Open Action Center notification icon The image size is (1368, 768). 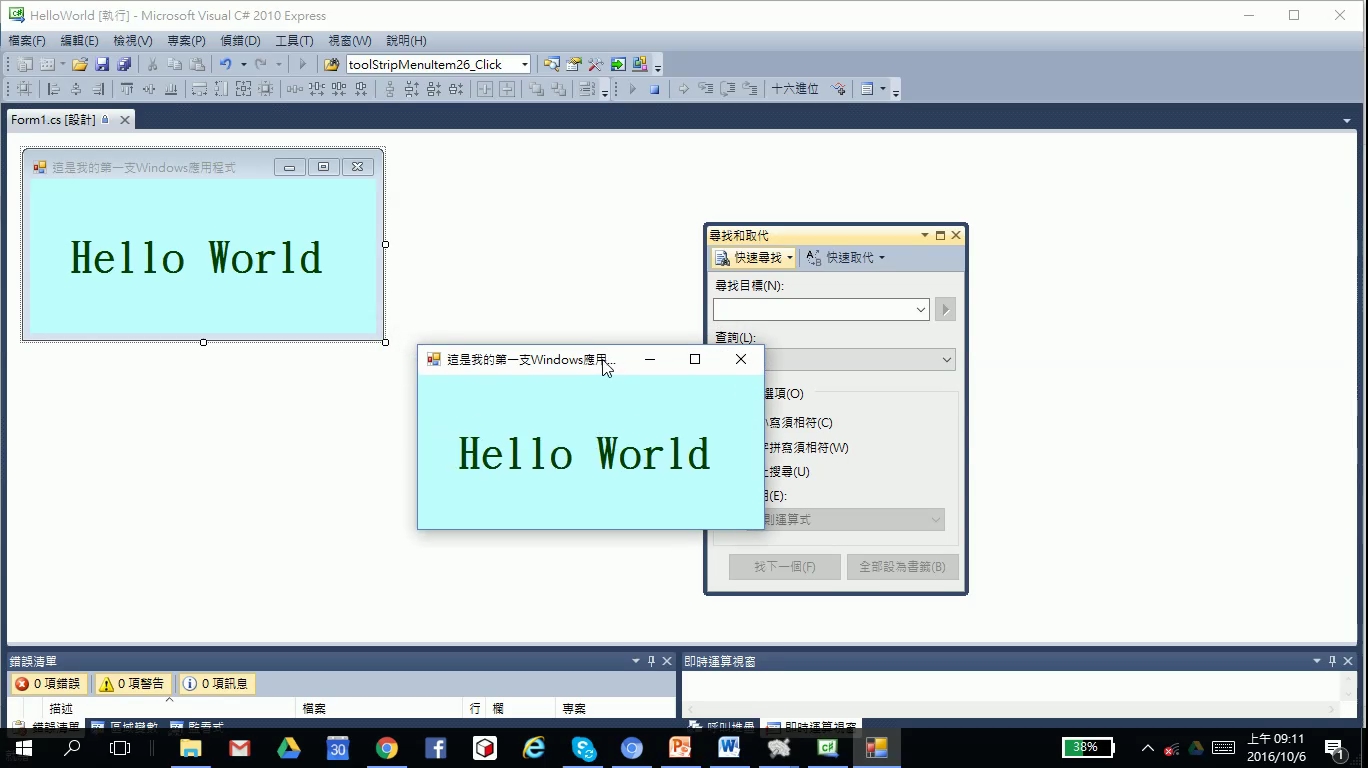(1334, 748)
